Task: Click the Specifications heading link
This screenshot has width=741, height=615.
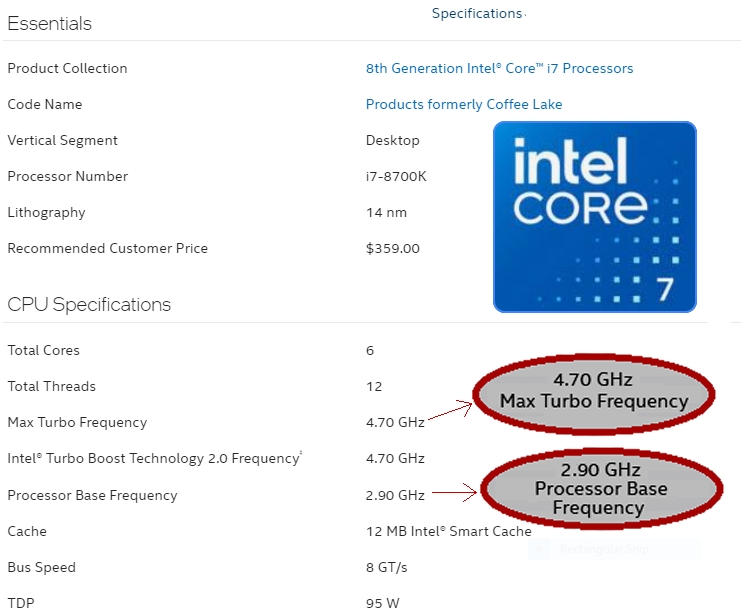Action: pyautogui.click(x=477, y=13)
